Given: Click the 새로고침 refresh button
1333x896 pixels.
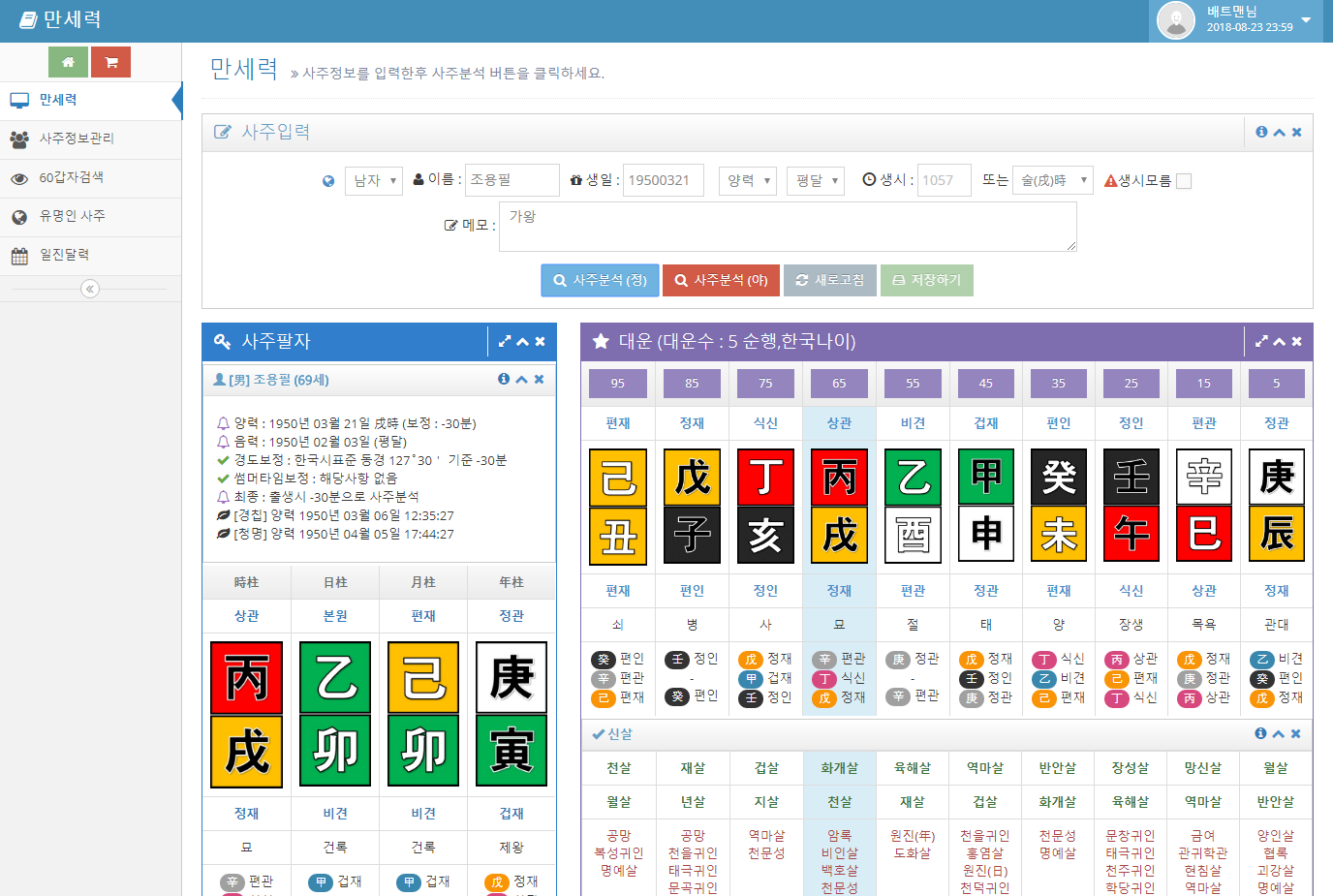Looking at the screenshot, I should (830, 280).
